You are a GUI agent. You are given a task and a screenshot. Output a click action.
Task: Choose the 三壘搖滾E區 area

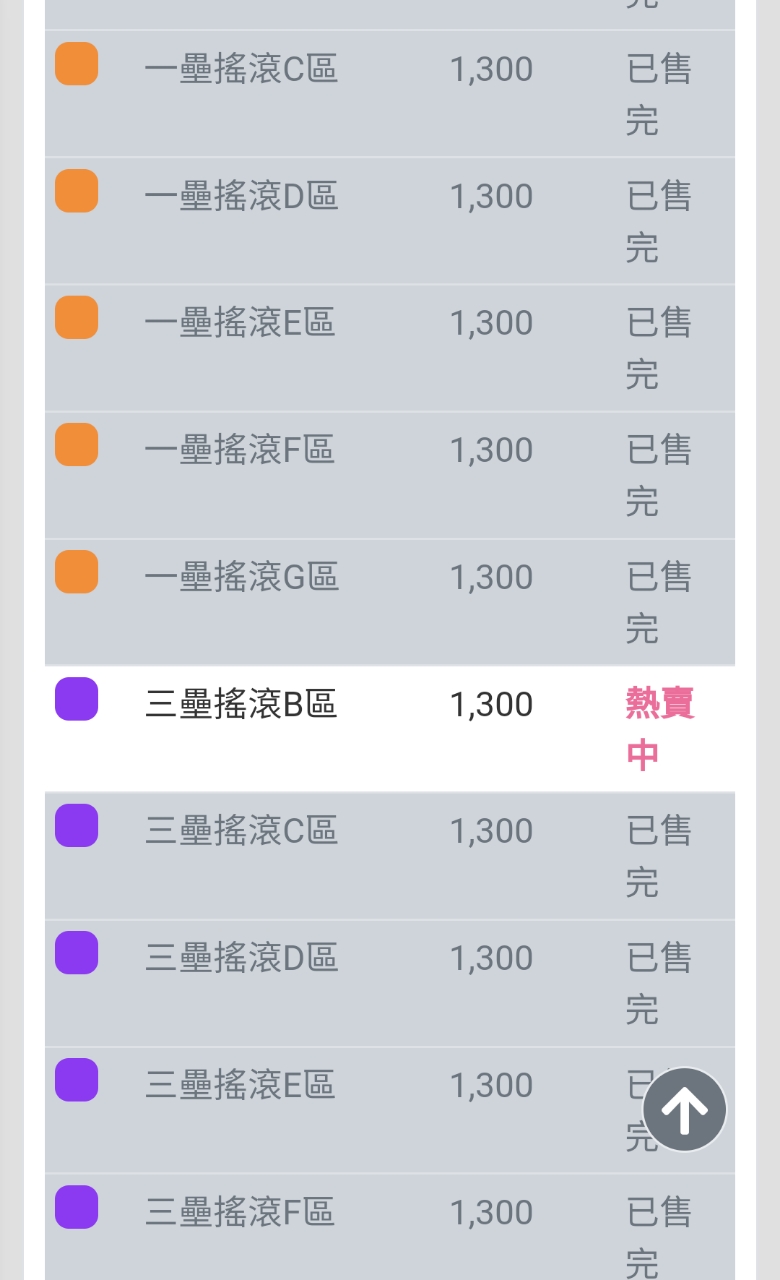pos(240,1085)
